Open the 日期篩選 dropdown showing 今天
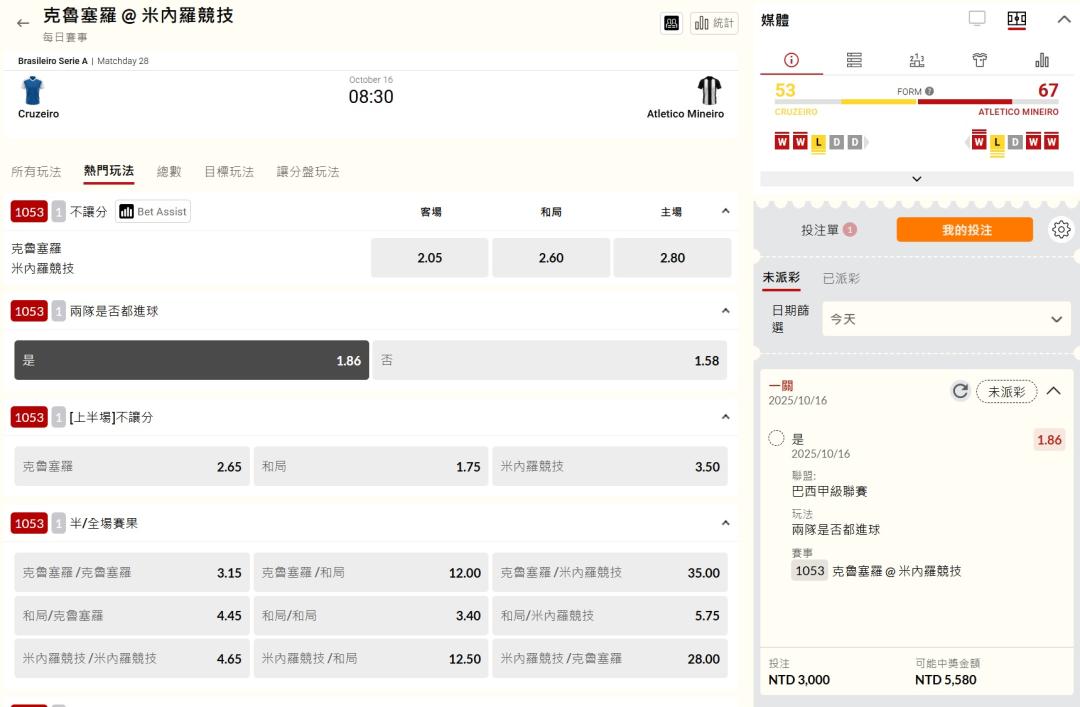 coord(945,320)
